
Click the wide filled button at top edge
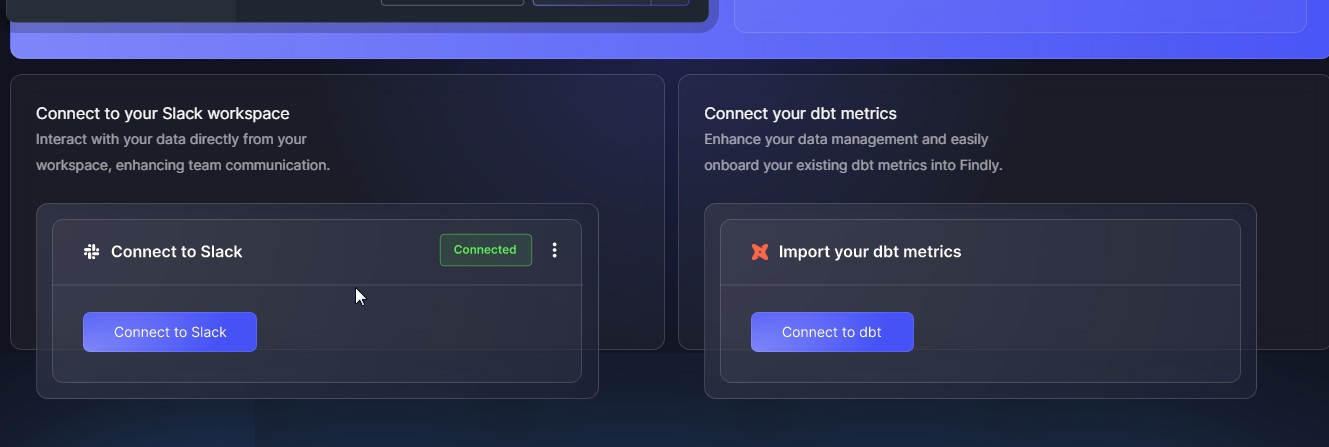[591, 2]
